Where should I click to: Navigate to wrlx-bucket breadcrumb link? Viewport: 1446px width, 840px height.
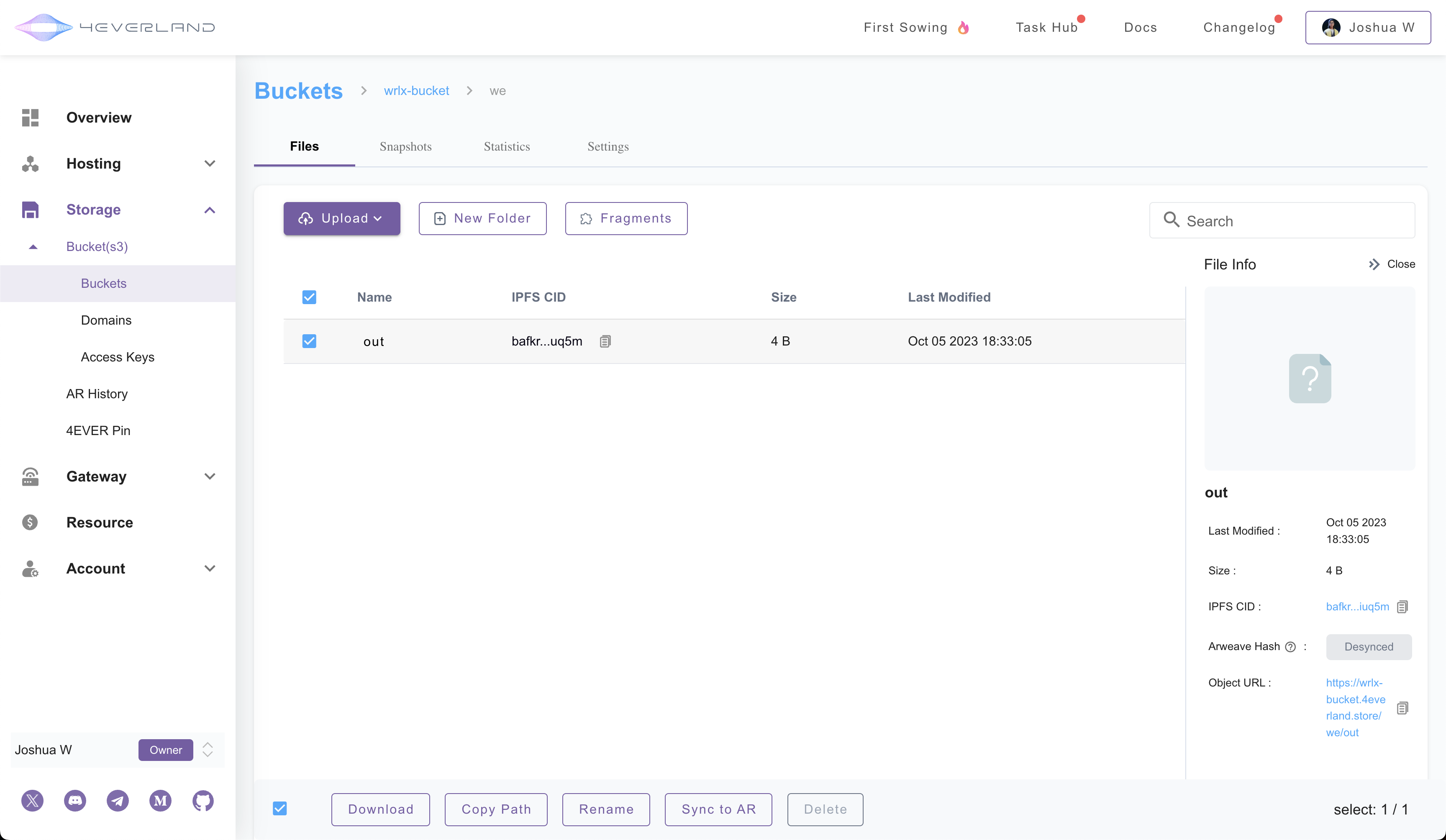tap(416, 91)
